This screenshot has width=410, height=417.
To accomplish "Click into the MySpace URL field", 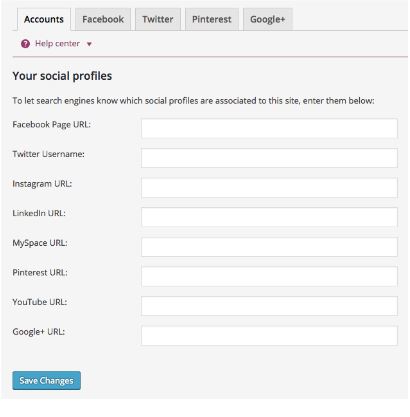I will [269, 247].
